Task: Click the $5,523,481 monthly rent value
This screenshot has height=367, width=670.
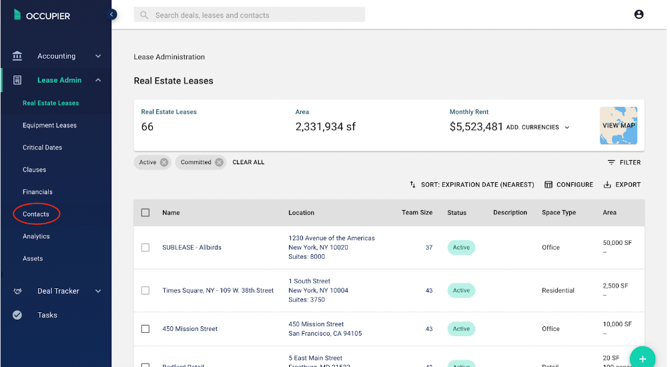Action: point(476,127)
